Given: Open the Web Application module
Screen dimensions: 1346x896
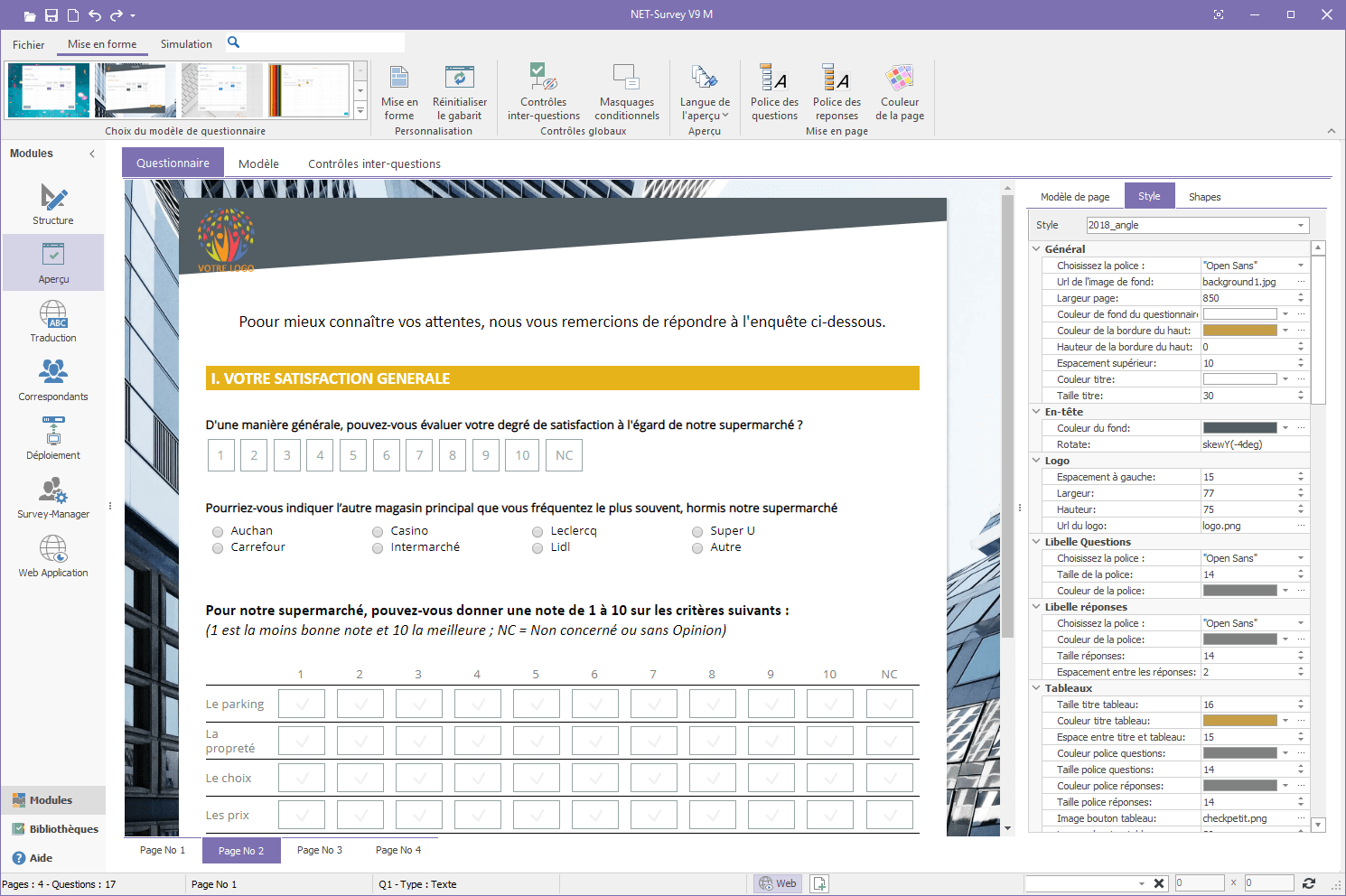Looking at the screenshot, I should point(53,556).
